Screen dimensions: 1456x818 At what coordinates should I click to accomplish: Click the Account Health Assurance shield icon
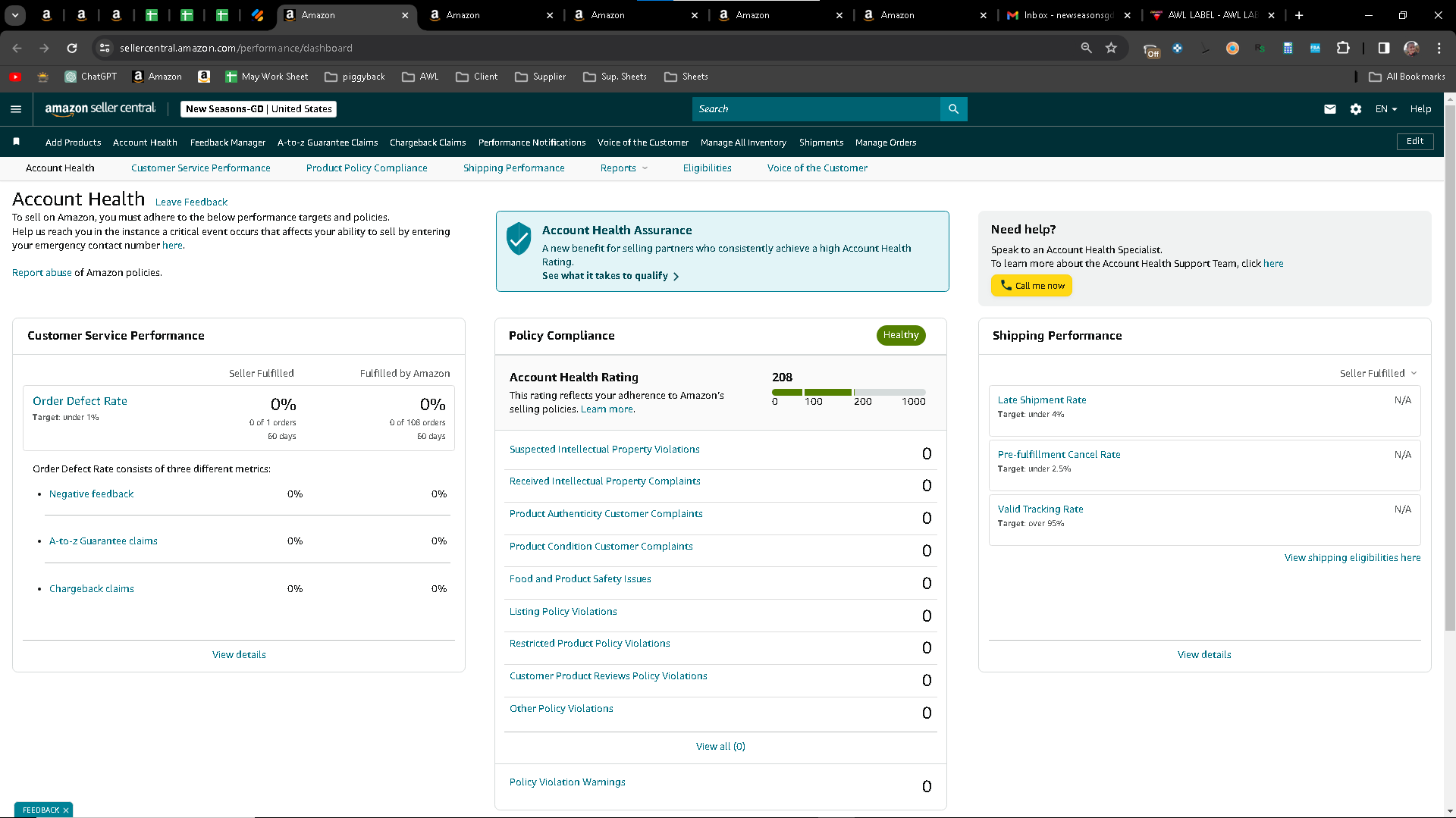(x=519, y=239)
